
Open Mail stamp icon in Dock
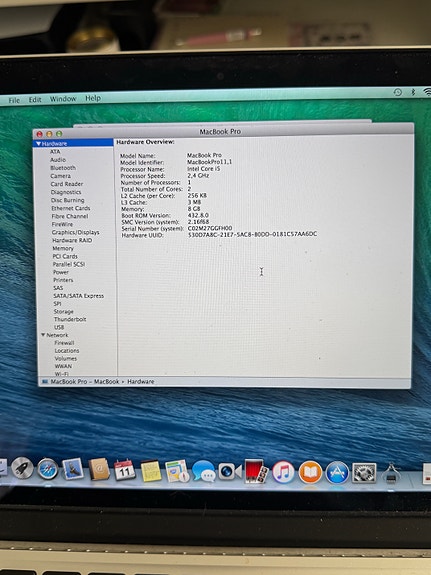click(x=72, y=469)
